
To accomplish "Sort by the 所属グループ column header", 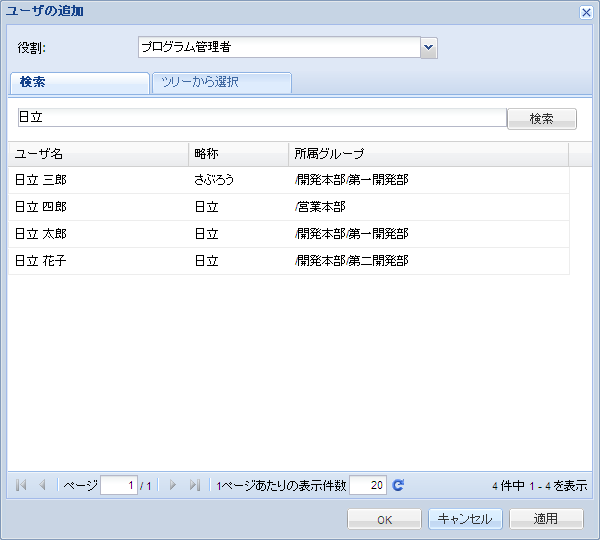I will (429, 154).
